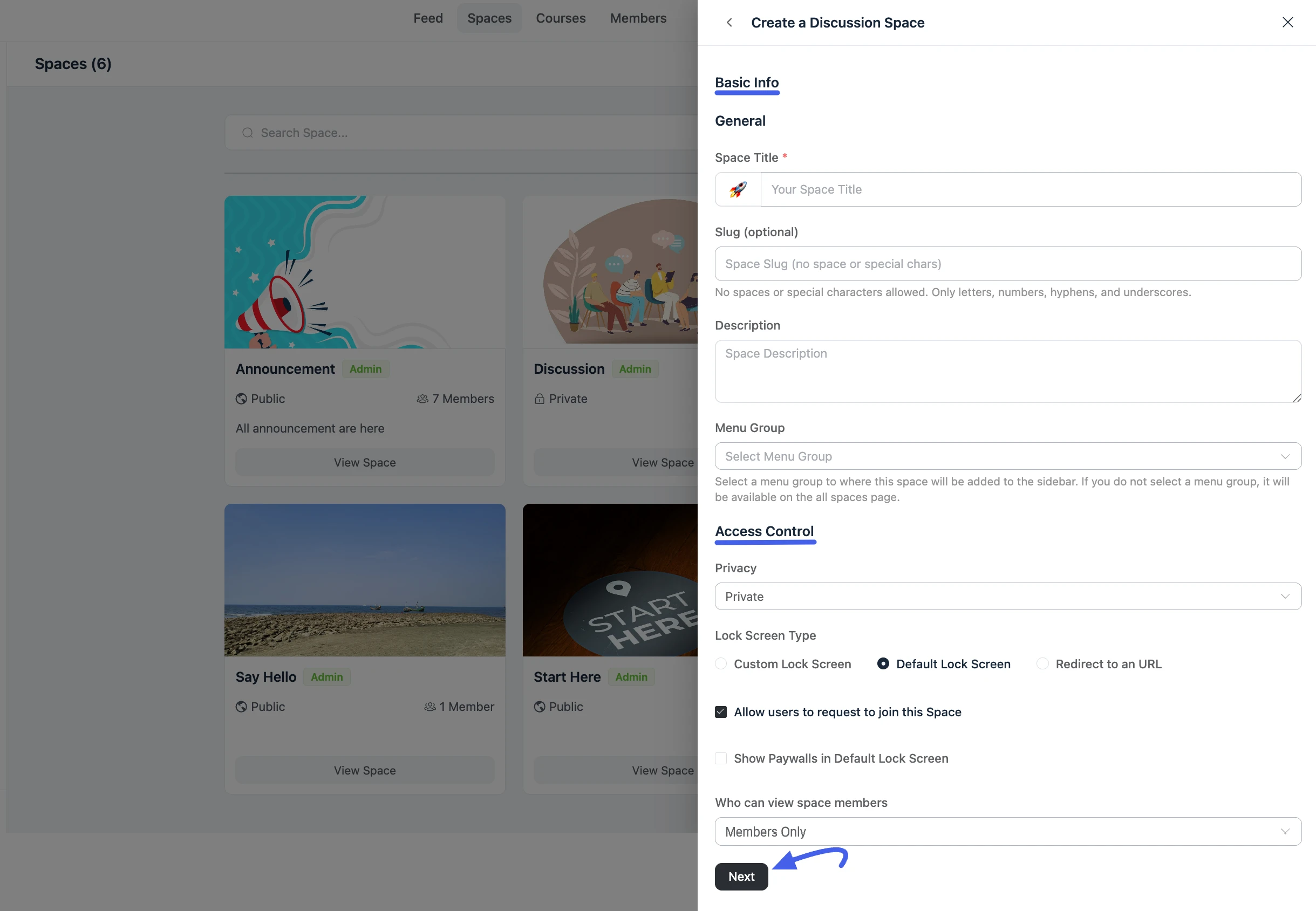Open the Start Here cover image
Image resolution: width=1316 pixels, height=911 pixels.
[x=610, y=580]
